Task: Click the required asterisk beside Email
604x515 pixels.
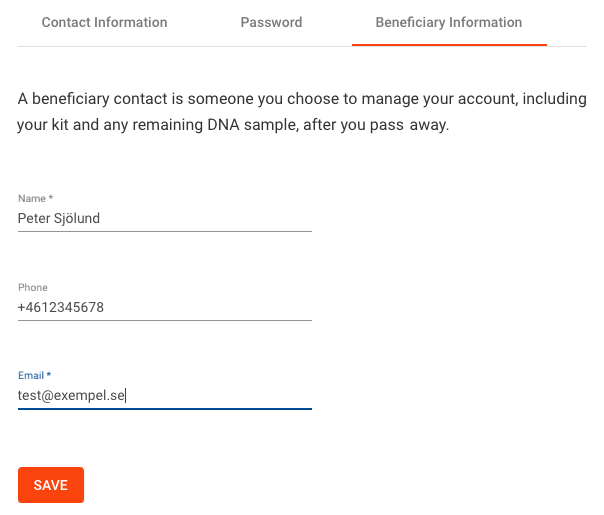Action: tap(49, 376)
